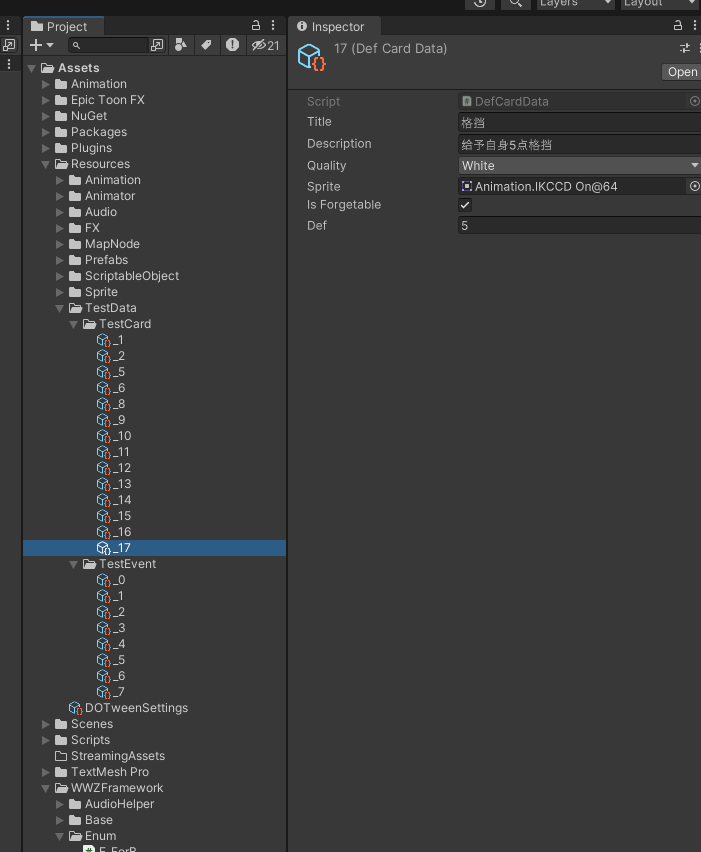701x852 pixels.
Task: Collapse the WWZFramework folder
Action: click(x=46, y=788)
